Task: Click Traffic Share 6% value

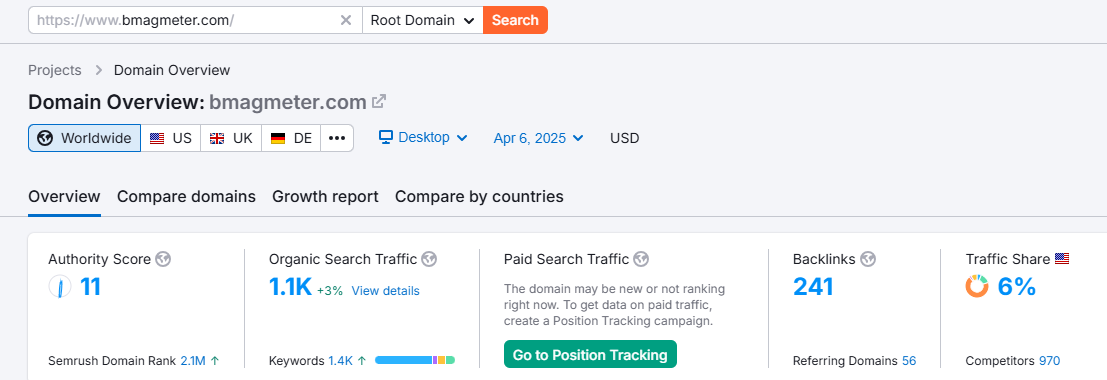Action: coord(1017,287)
